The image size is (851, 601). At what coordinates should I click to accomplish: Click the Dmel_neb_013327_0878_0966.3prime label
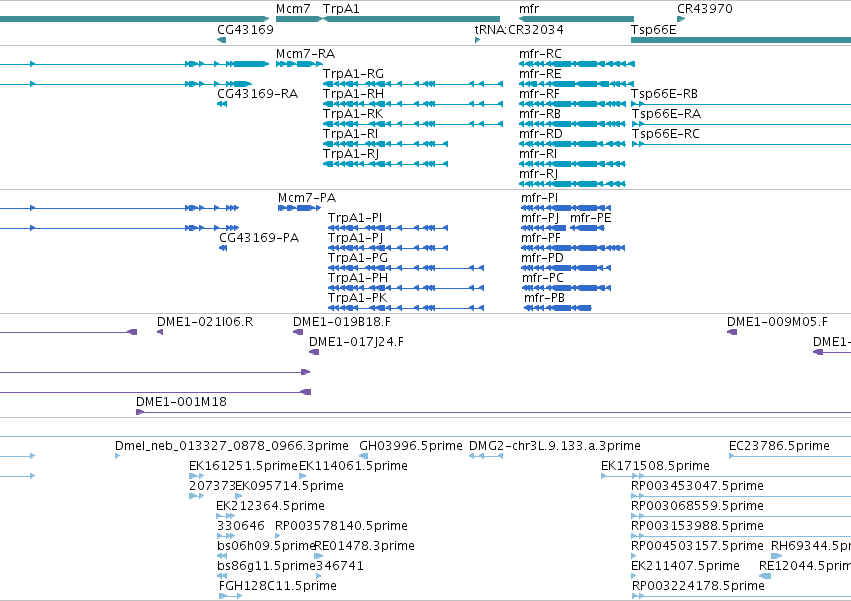click(232, 446)
